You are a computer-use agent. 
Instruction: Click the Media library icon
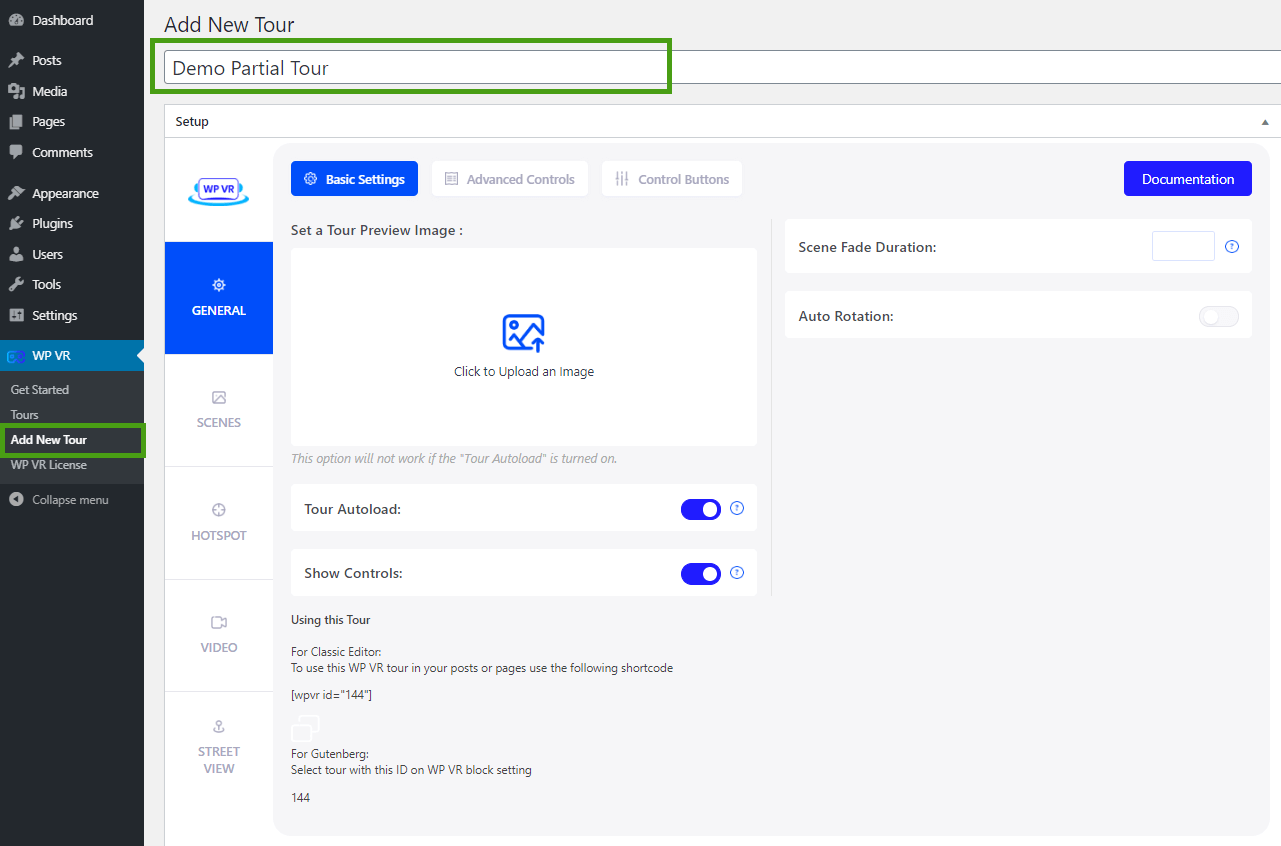tap(16, 91)
